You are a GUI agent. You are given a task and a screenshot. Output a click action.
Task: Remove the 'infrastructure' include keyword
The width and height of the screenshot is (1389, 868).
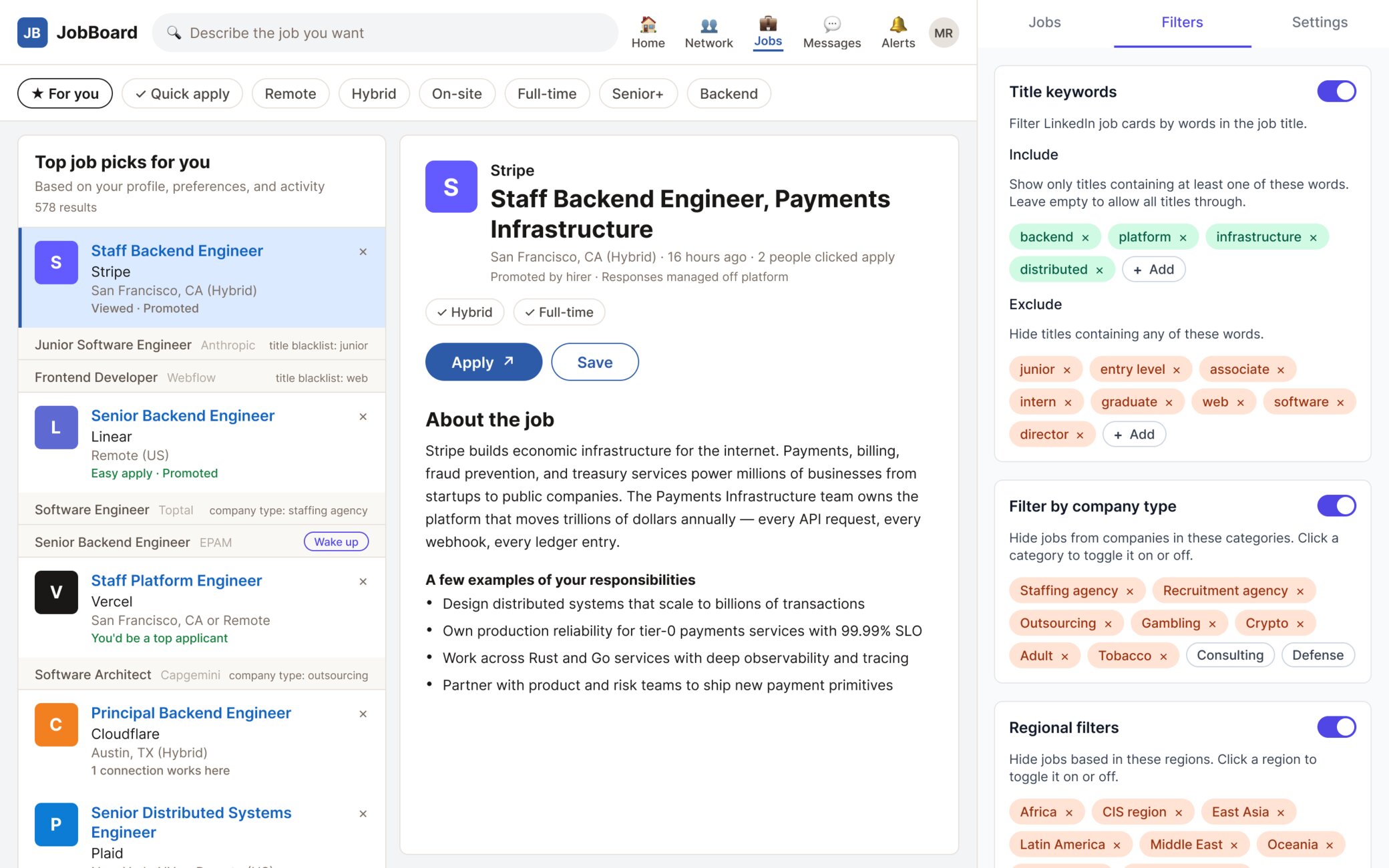[x=1313, y=238]
